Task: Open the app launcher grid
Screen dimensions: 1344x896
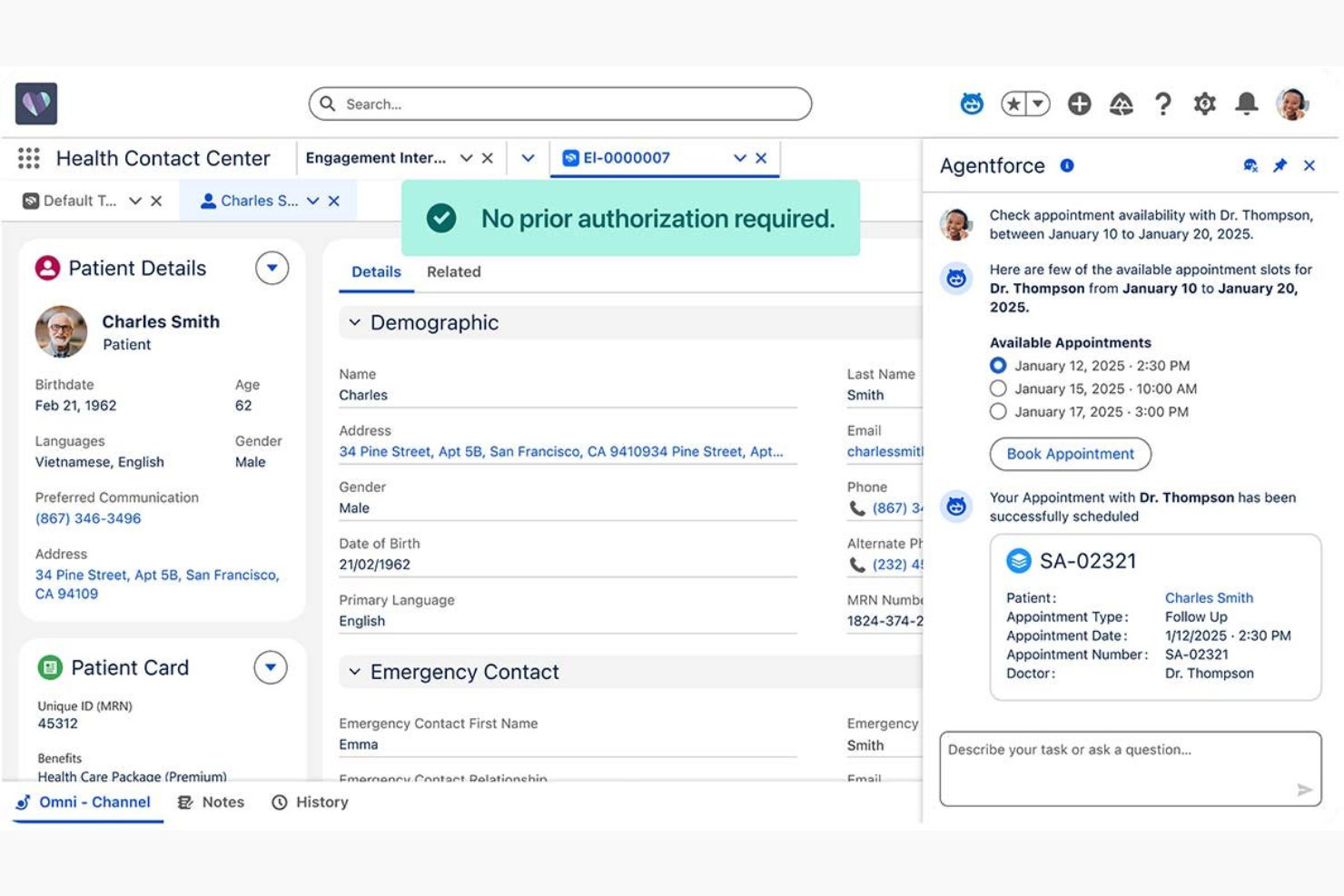Action: [29, 158]
